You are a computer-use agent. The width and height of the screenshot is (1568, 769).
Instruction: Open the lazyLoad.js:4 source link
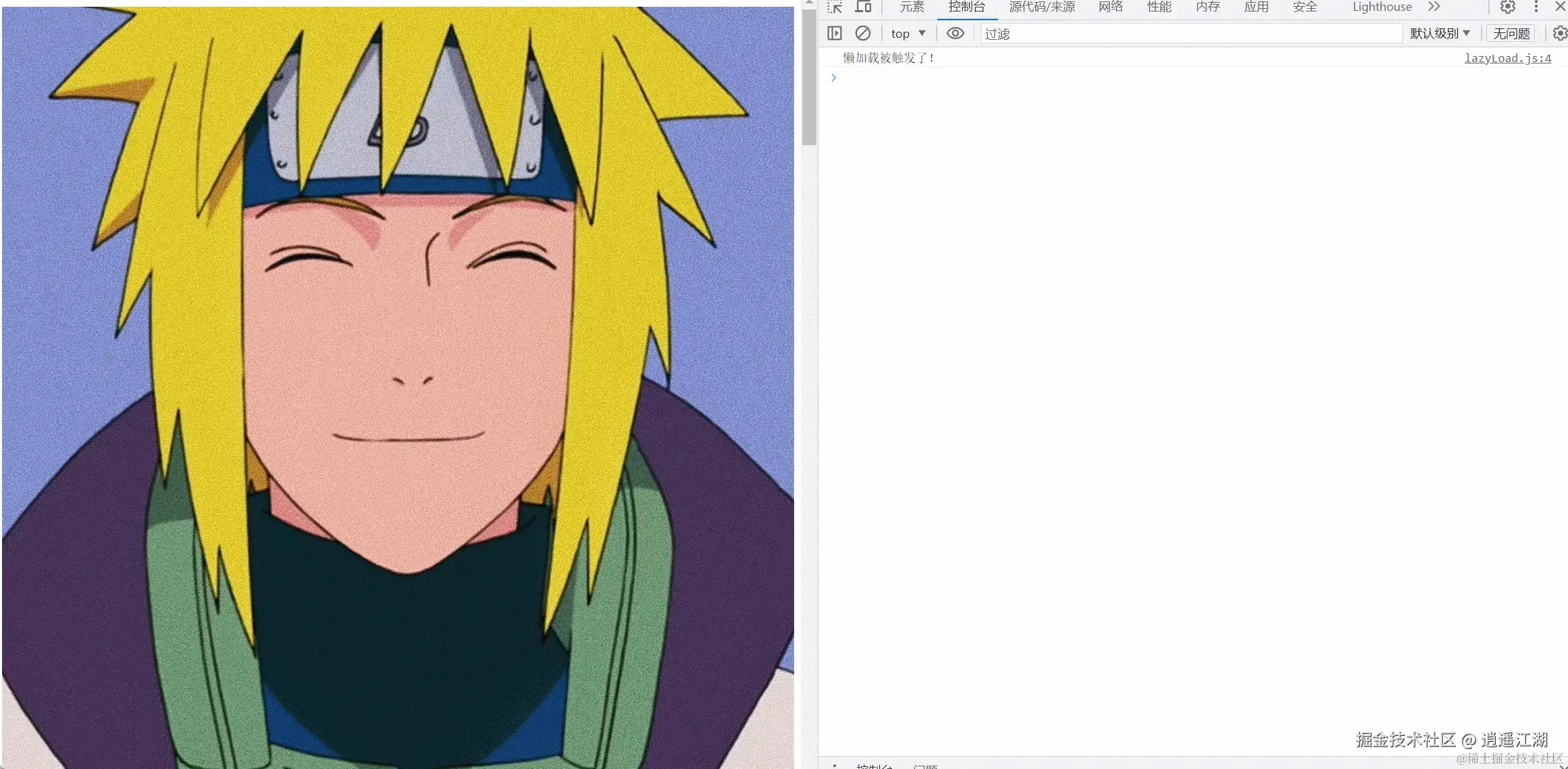click(1507, 58)
